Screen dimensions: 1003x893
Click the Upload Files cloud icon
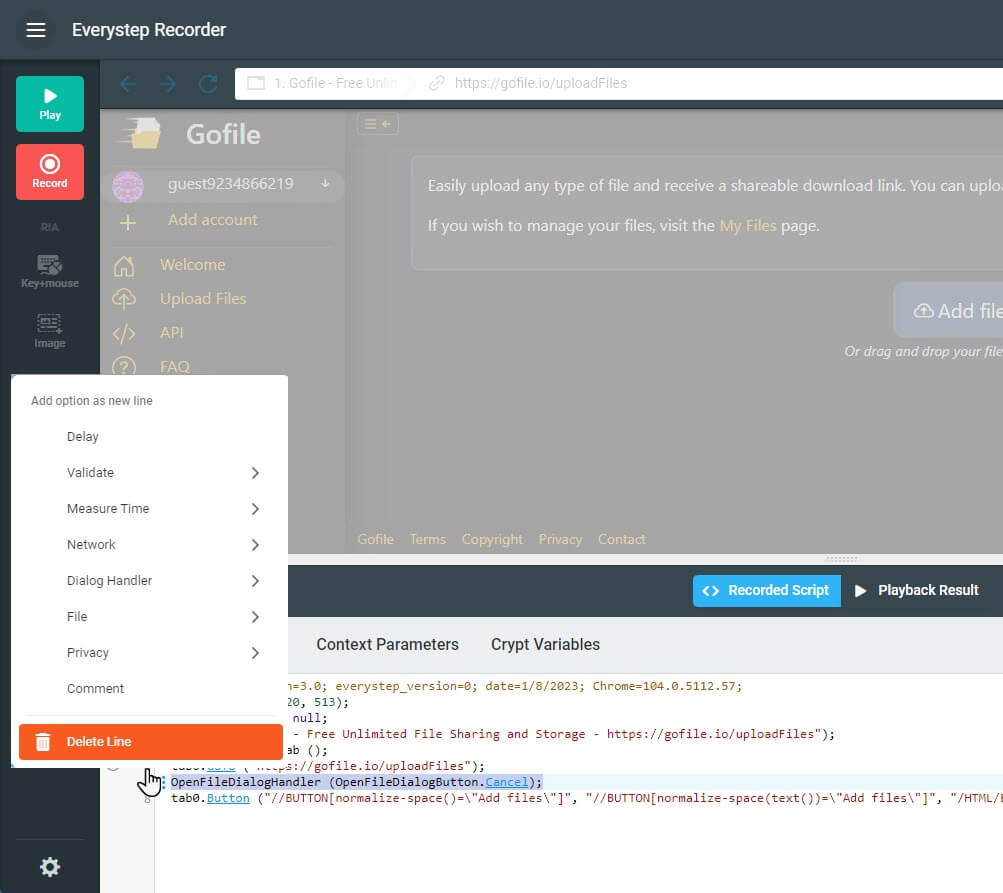coord(124,299)
